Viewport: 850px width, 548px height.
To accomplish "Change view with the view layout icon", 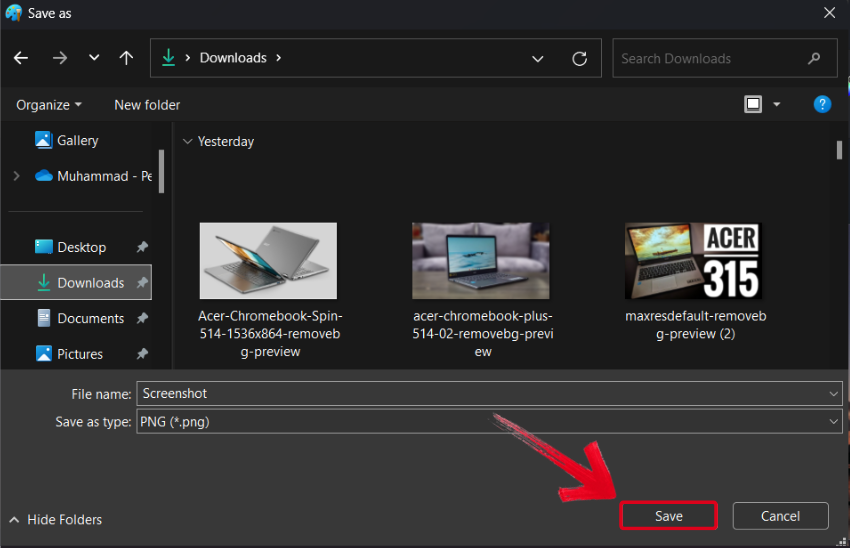I will [x=753, y=104].
